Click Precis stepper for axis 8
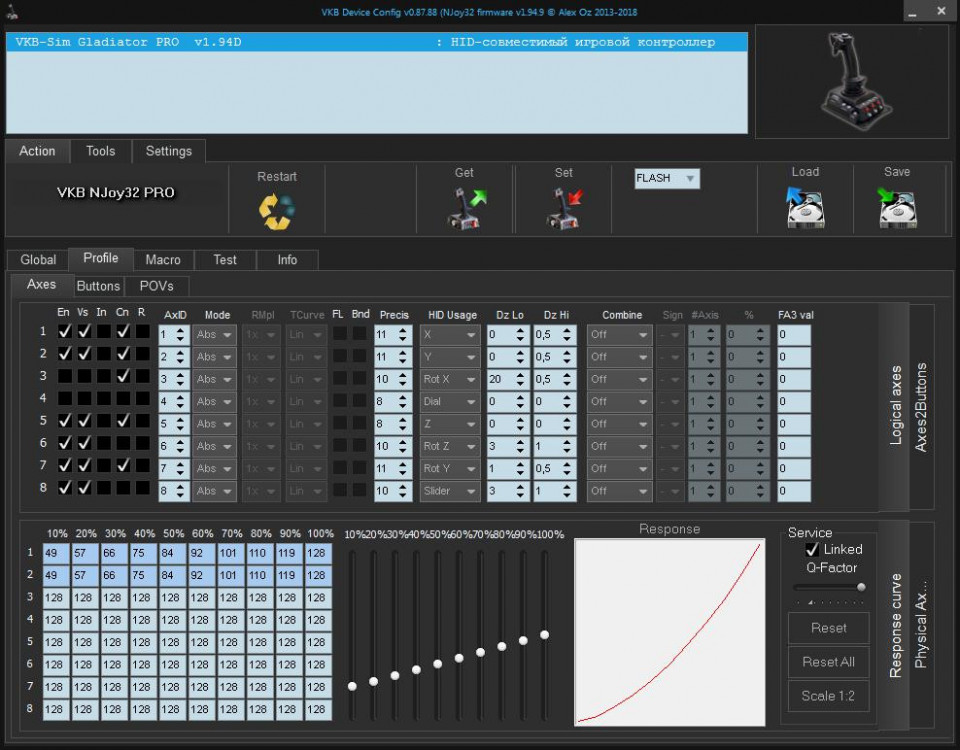Viewport: 960px width, 750px height. (402, 491)
